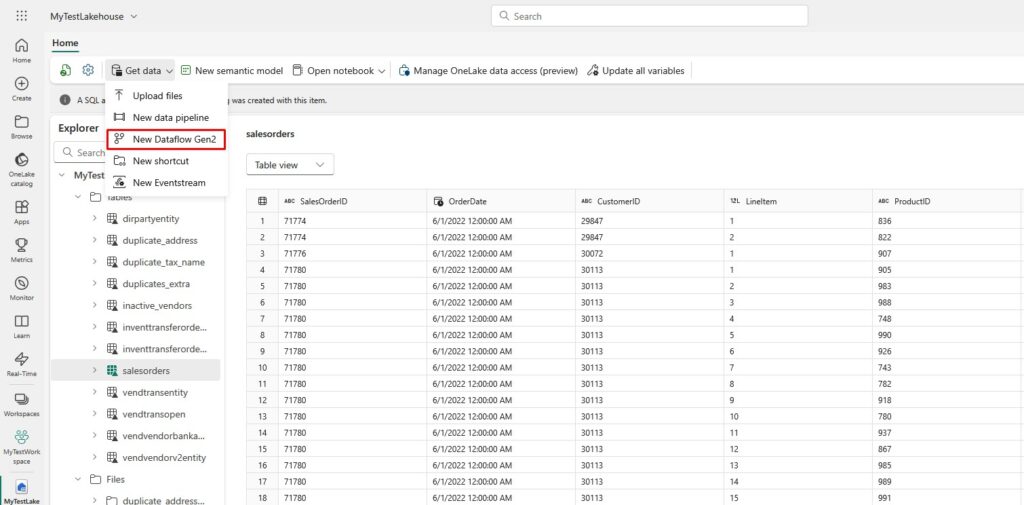Select New Dataflow Gen2 from menu
Screen dimensions: 1024x505
pyautogui.click(x=167, y=139)
